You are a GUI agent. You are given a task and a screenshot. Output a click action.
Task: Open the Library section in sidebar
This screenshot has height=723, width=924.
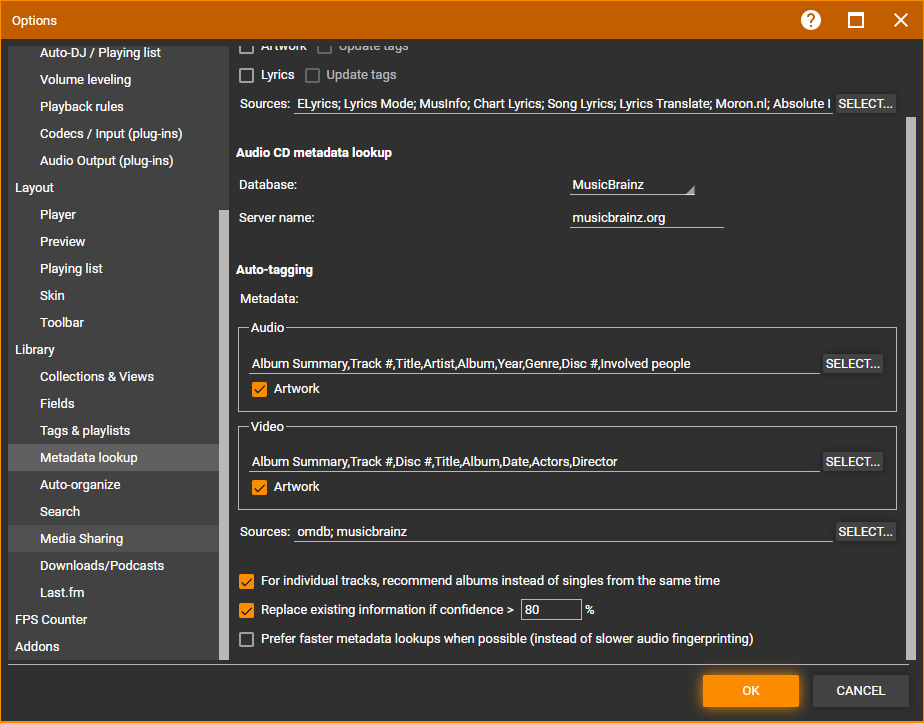coord(35,350)
